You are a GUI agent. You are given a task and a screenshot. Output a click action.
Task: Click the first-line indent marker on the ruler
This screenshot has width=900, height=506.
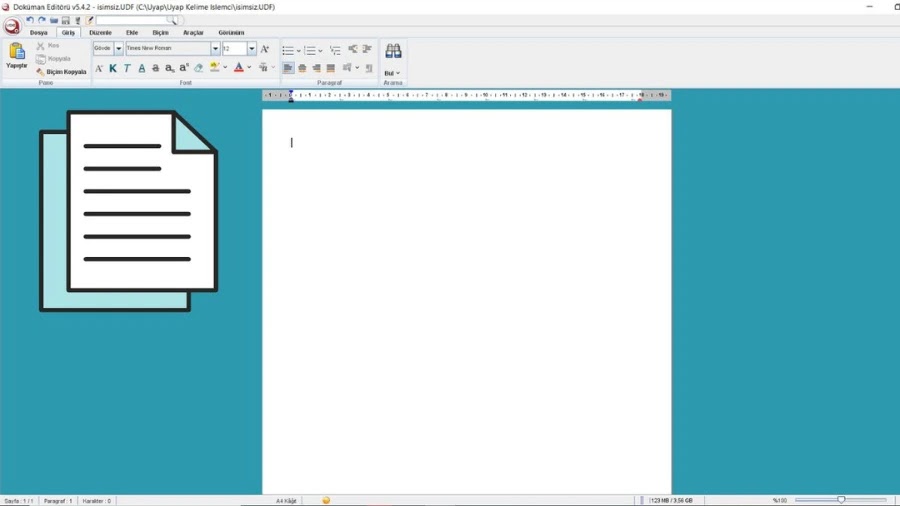pos(291,92)
